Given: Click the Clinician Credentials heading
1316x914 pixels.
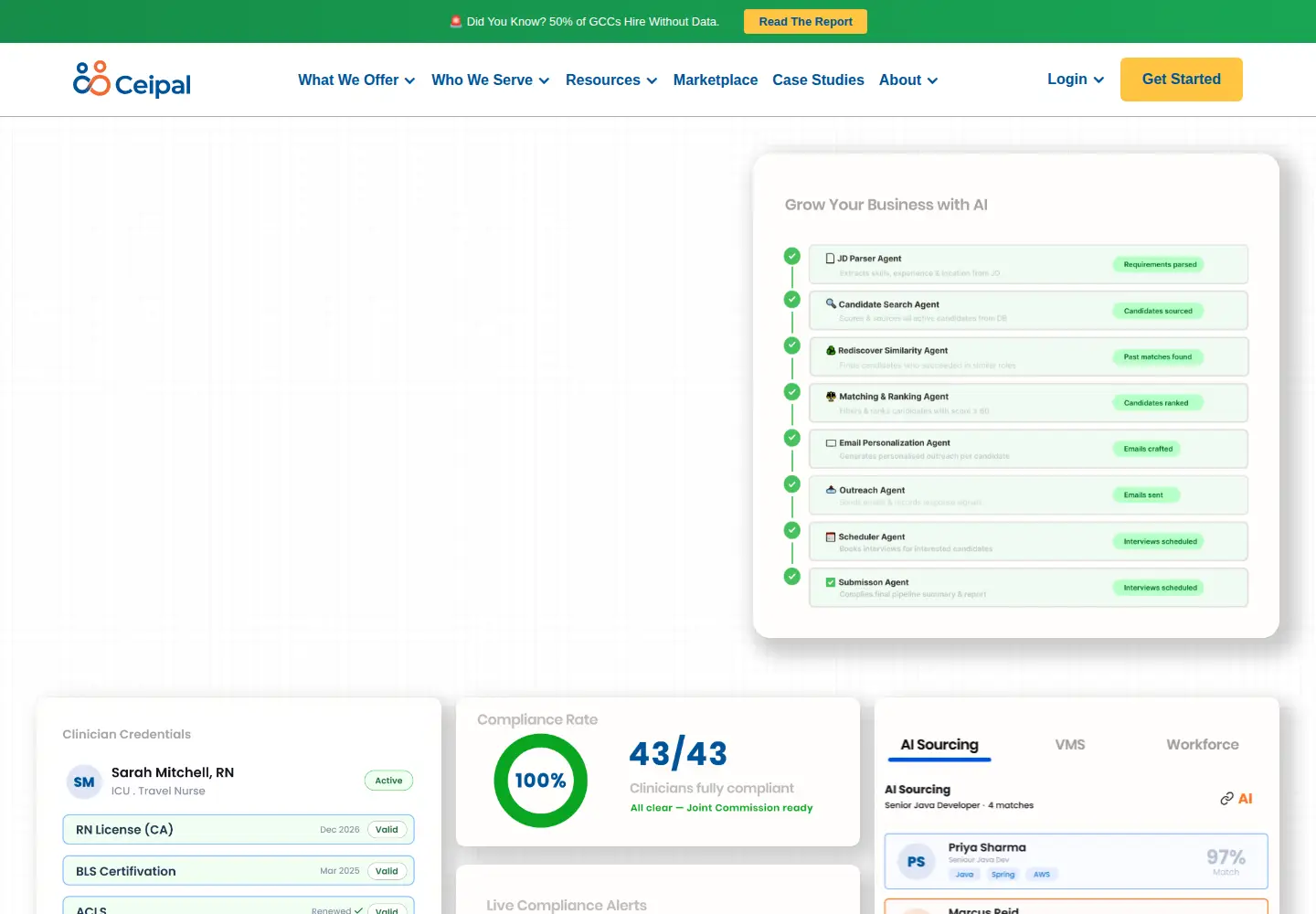Looking at the screenshot, I should 126,734.
